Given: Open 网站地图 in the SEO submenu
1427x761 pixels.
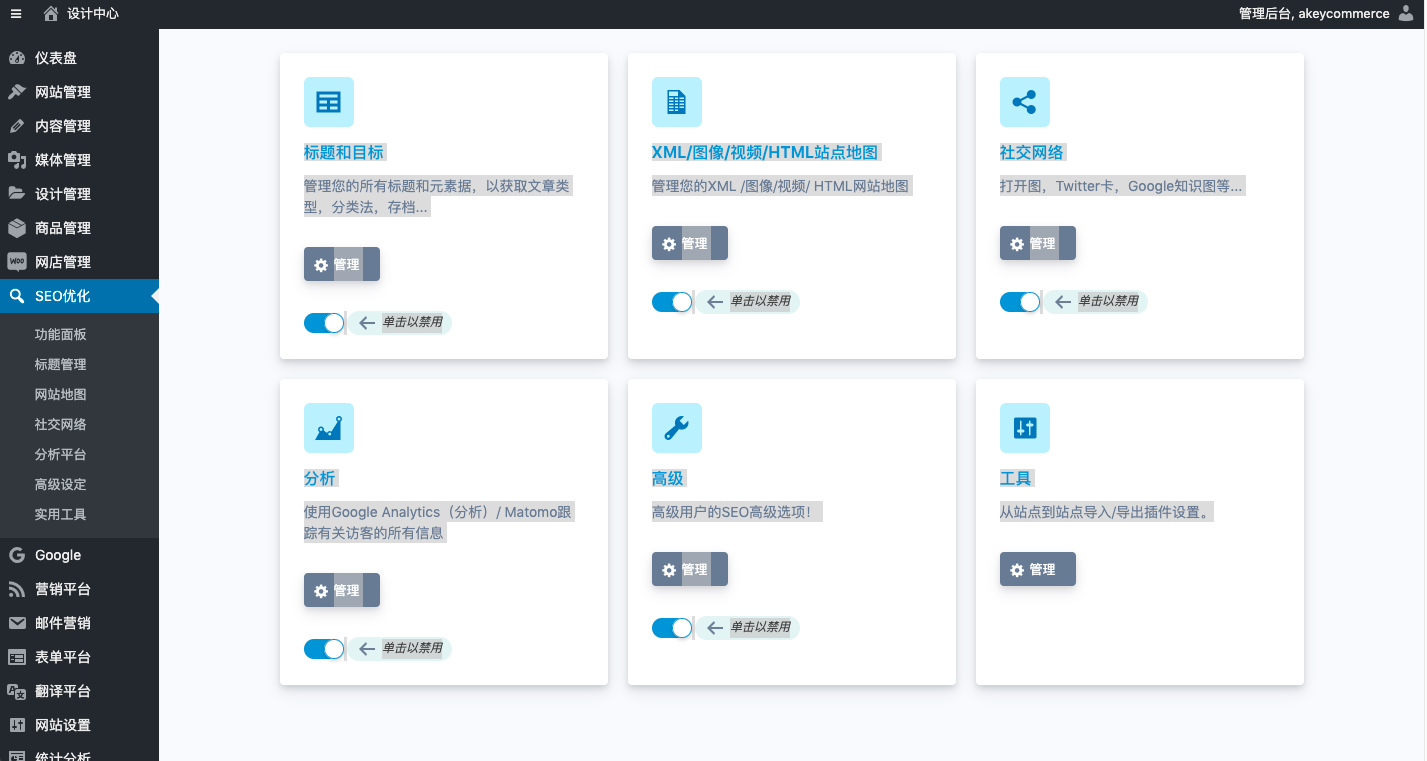Looking at the screenshot, I should pyautogui.click(x=60, y=395).
